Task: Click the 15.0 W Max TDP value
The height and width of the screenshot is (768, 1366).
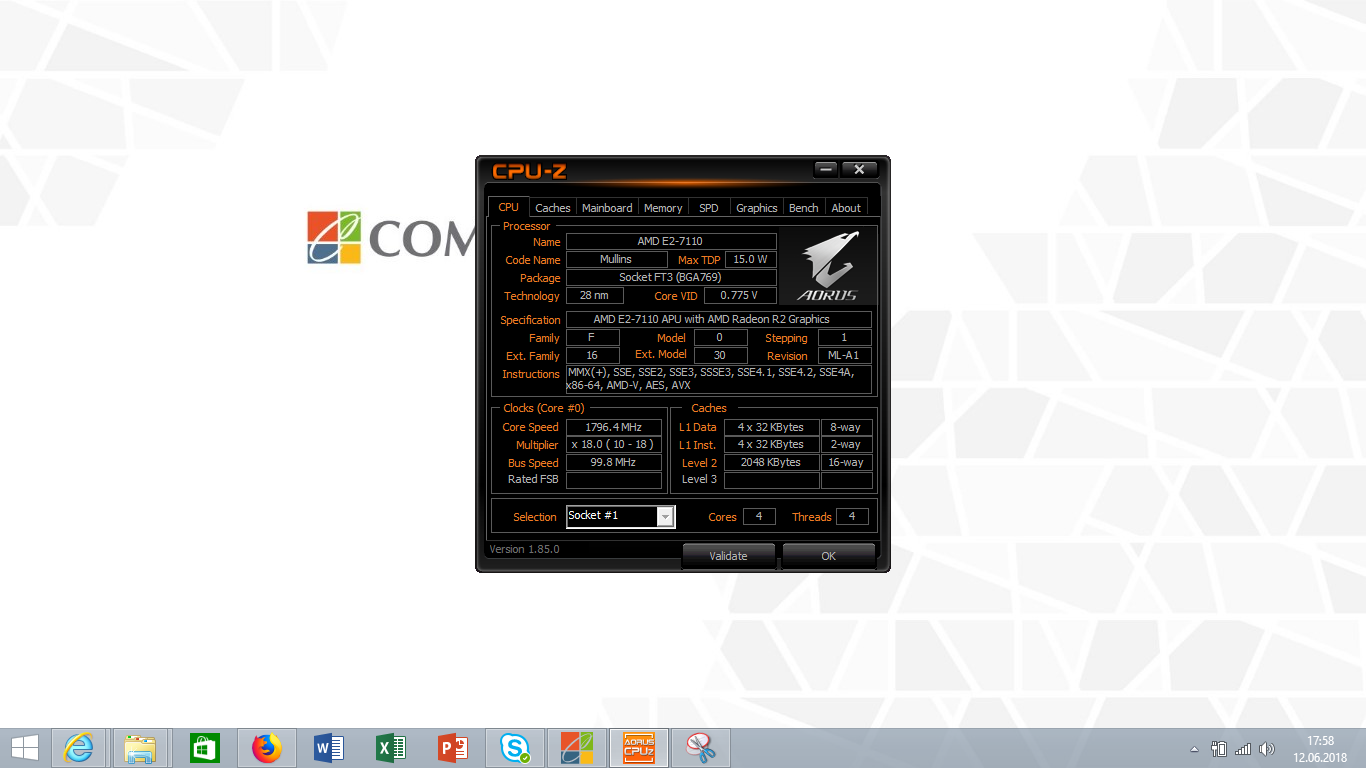Action: (750, 260)
